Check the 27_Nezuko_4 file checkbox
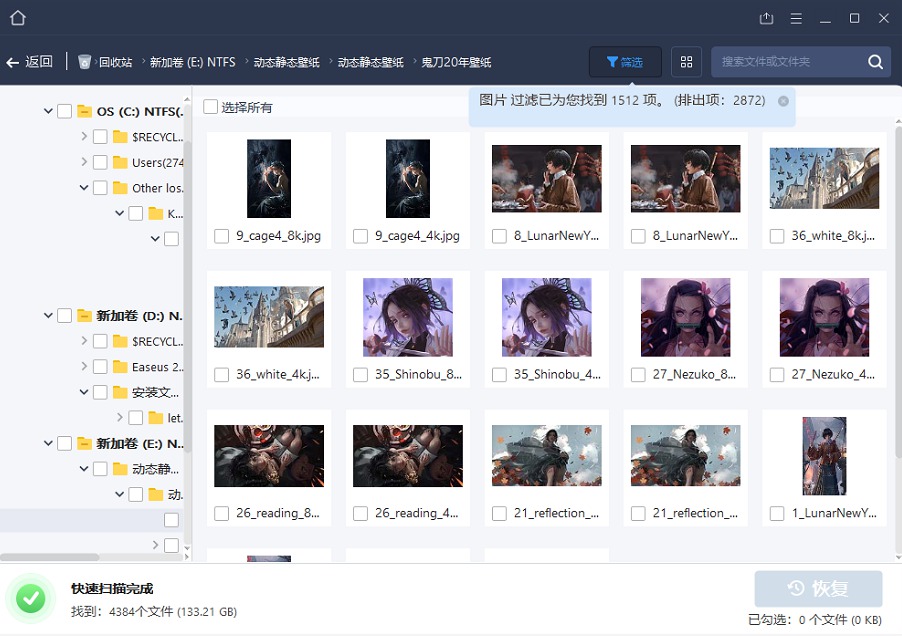The image size is (902, 636). click(x=777, y=375)
